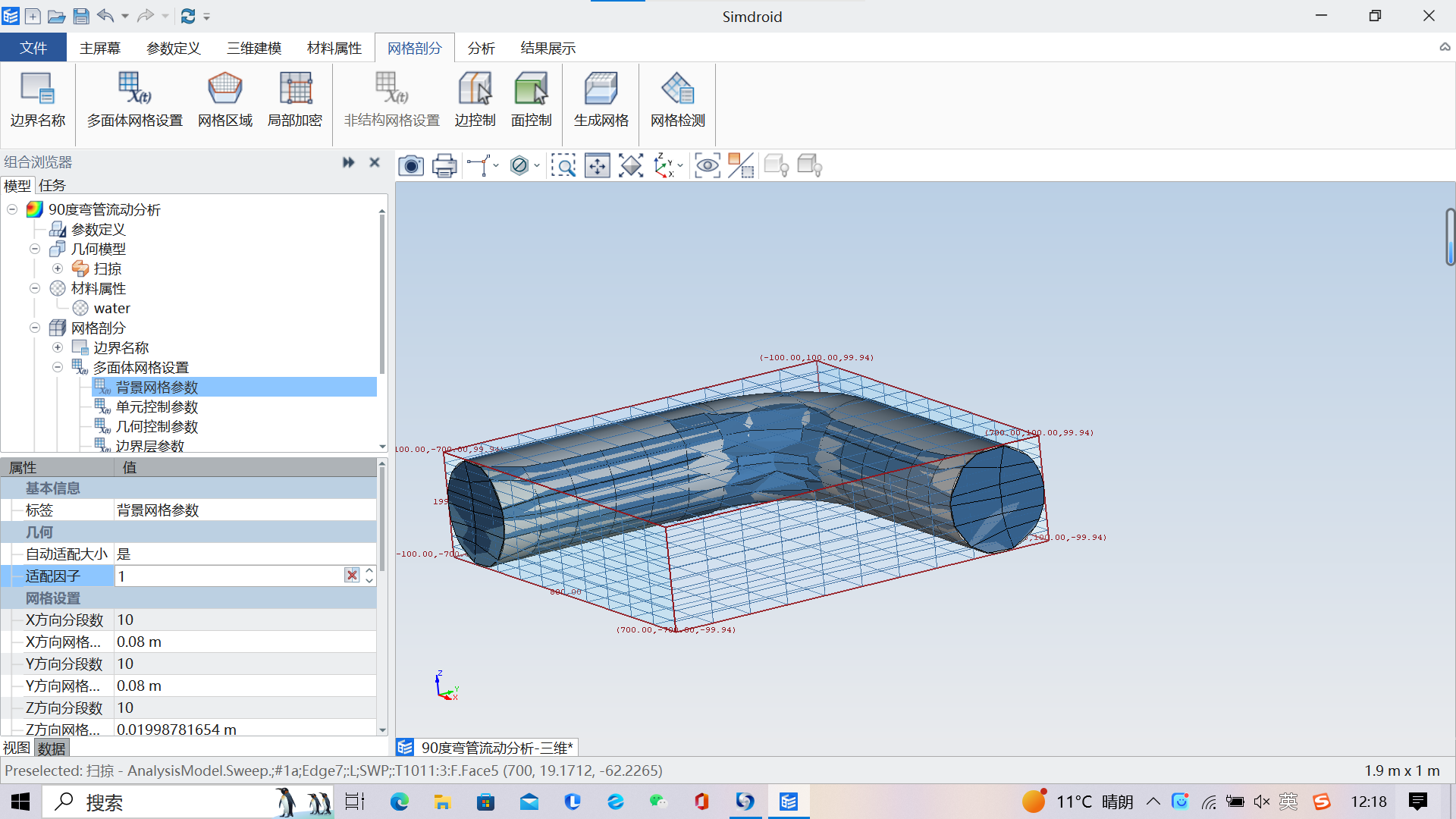Image resolution: width=1456 pixels, height=819 pixels.
Task: Select the 网格剖分 ribbon tab
Action: point(416,47)
